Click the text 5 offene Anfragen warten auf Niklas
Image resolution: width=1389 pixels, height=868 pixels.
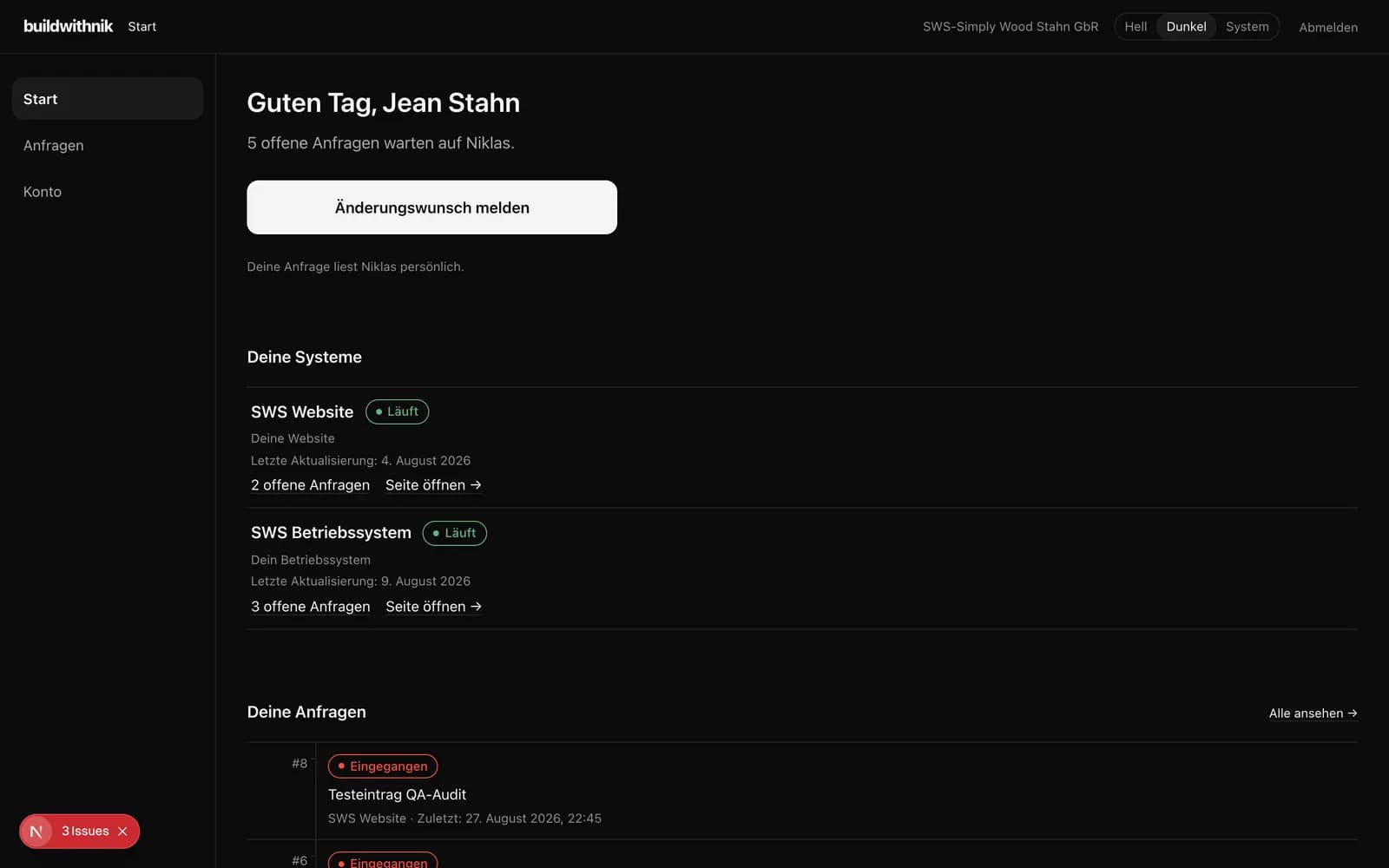381,143
